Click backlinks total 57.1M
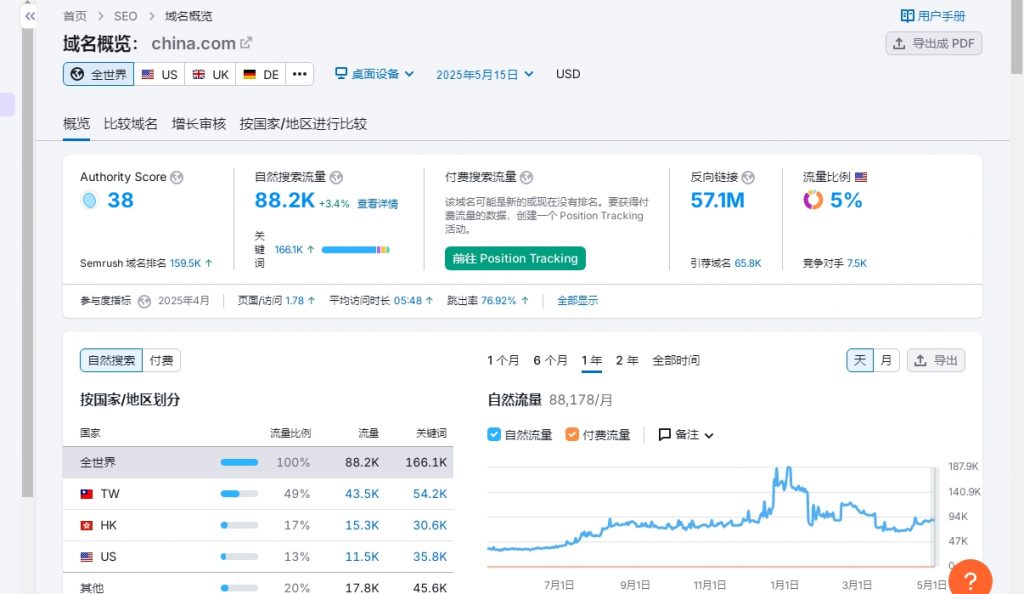Image resolution: width=1024 pixels, height=594 pixels. (718, 200)
